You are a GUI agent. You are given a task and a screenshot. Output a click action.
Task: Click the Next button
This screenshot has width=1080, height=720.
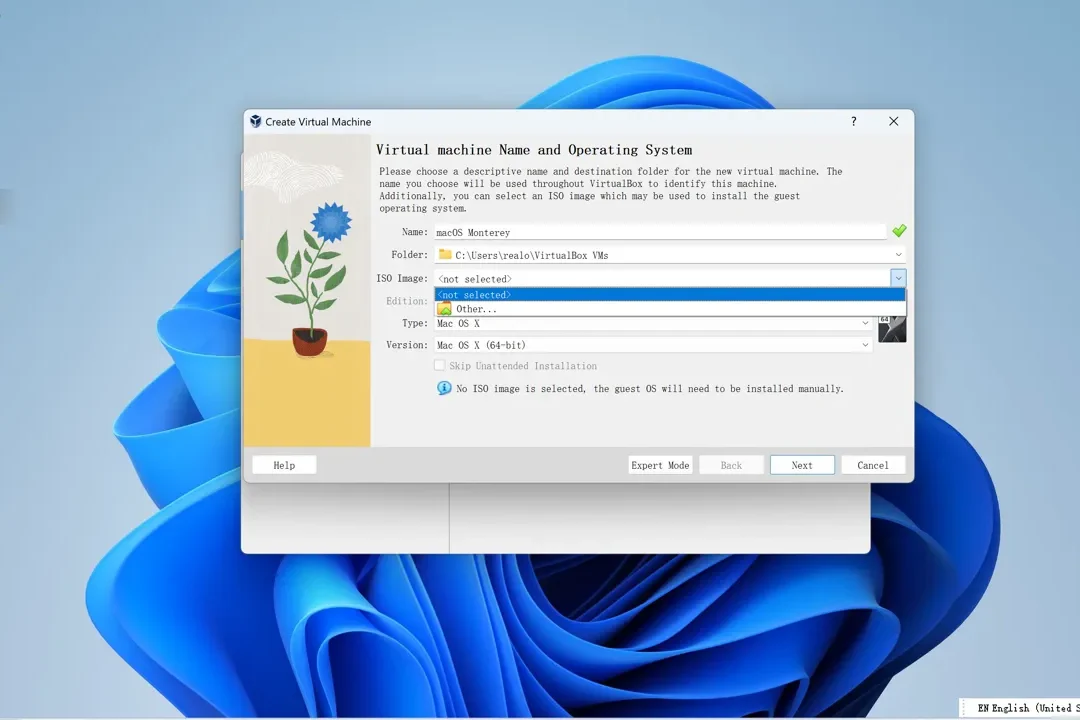[x=802, y=464]
